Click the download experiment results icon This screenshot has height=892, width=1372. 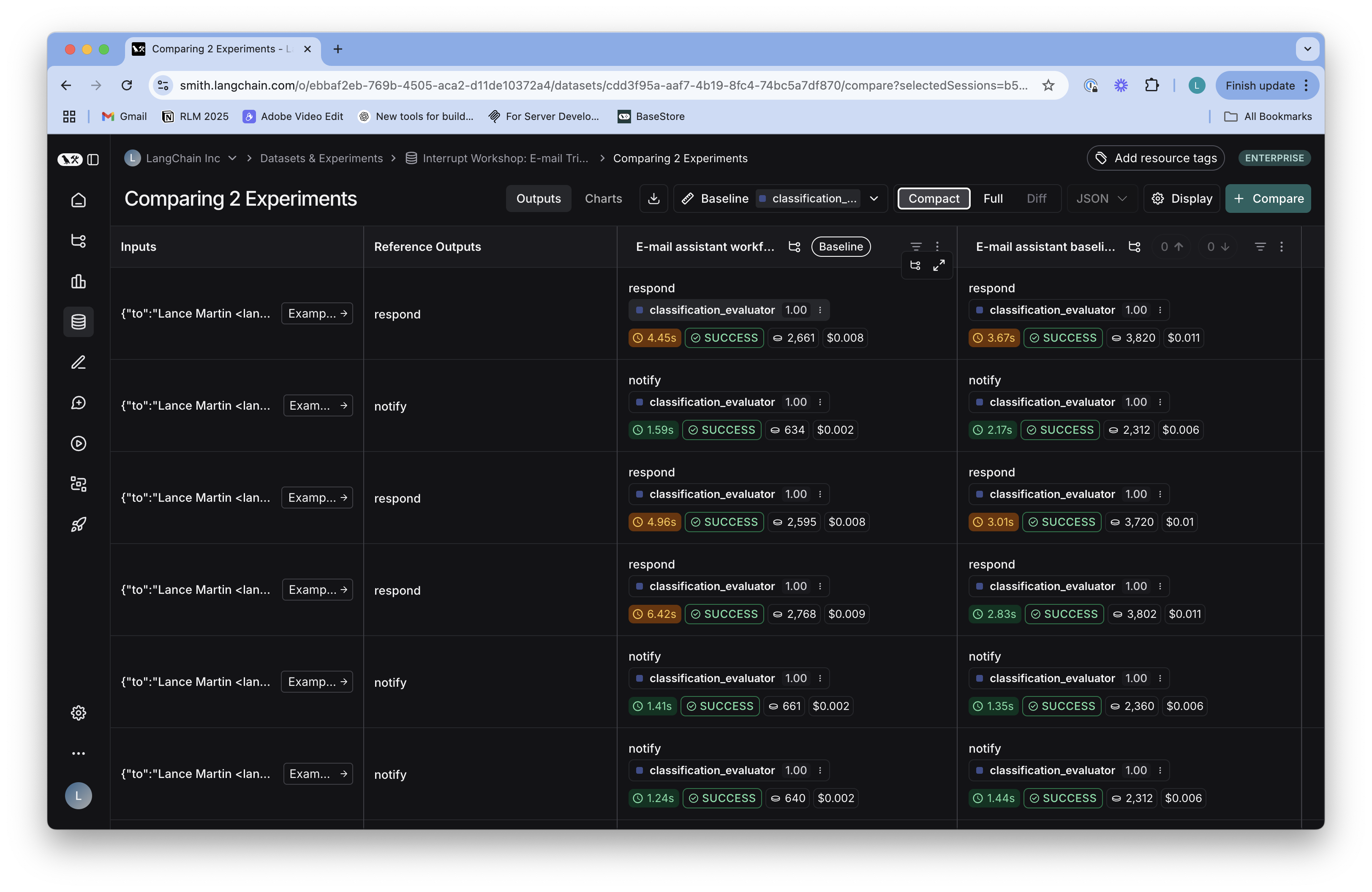[653, 198]
